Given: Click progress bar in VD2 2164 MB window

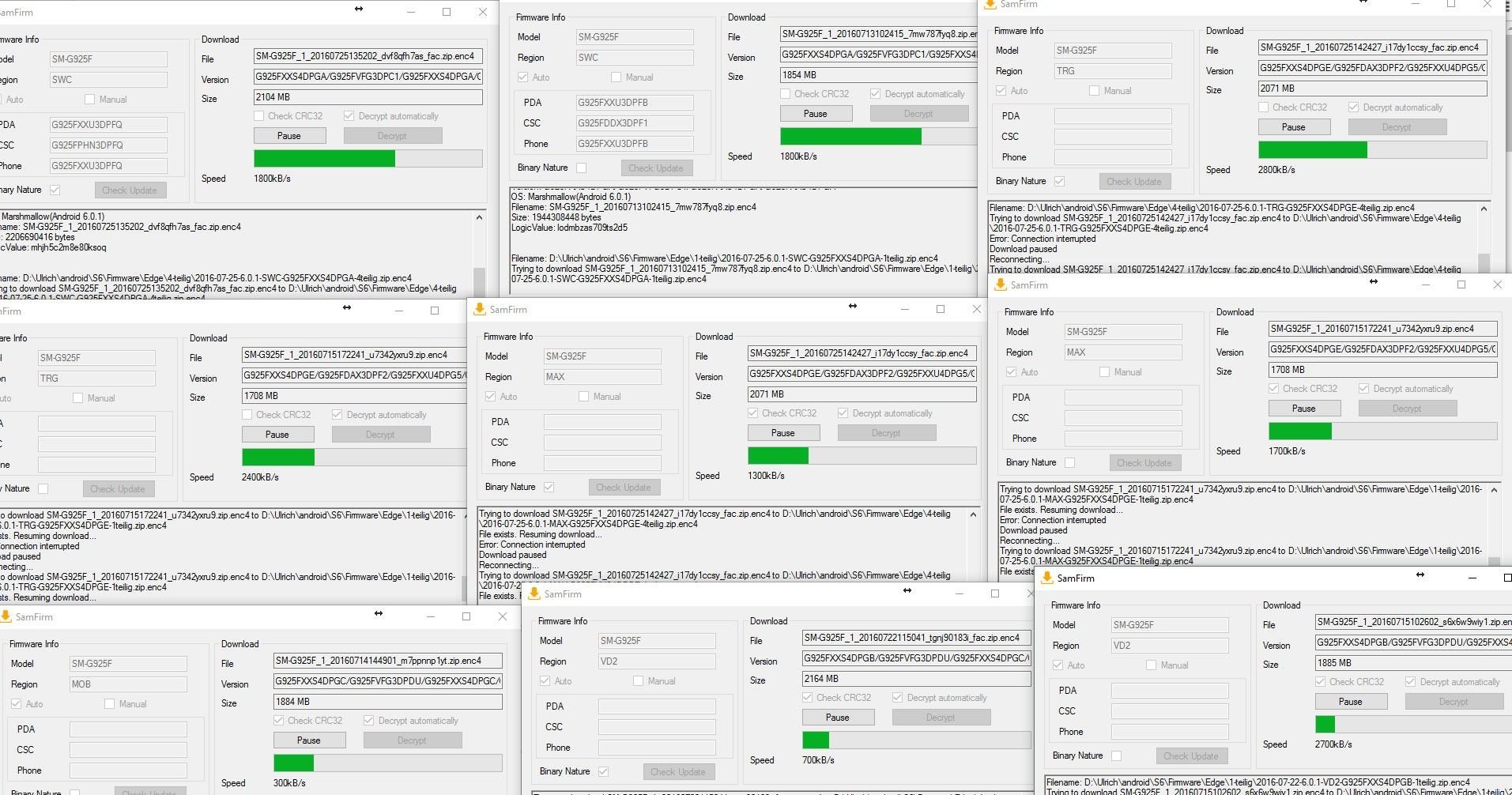Looking at the screenshot, I should [917, 740].
